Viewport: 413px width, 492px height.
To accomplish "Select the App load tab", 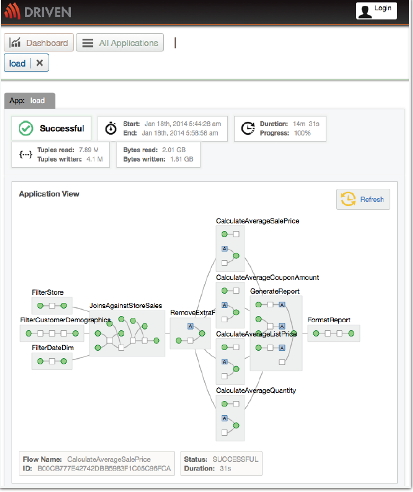I will pyautogui.click(x=30, y=101).
